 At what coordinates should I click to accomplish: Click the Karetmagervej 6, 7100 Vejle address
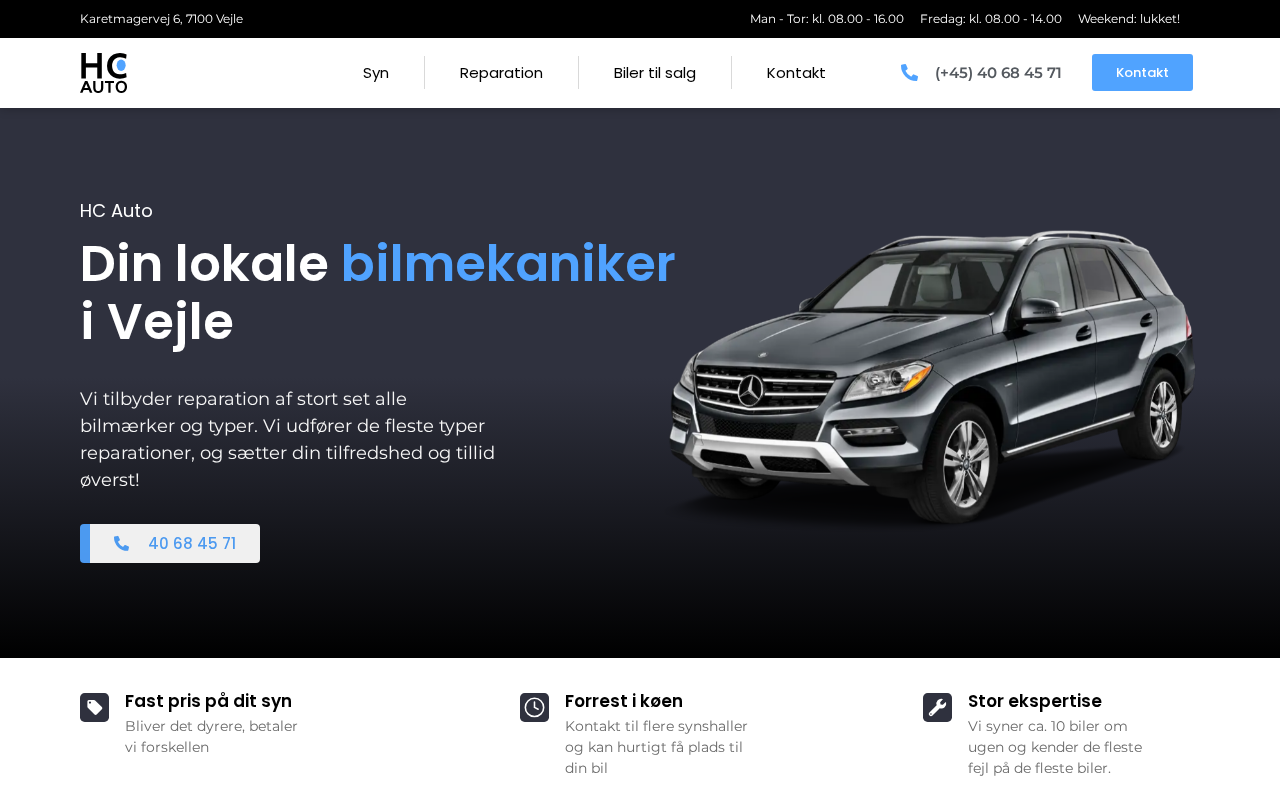(x=161, y=19)
